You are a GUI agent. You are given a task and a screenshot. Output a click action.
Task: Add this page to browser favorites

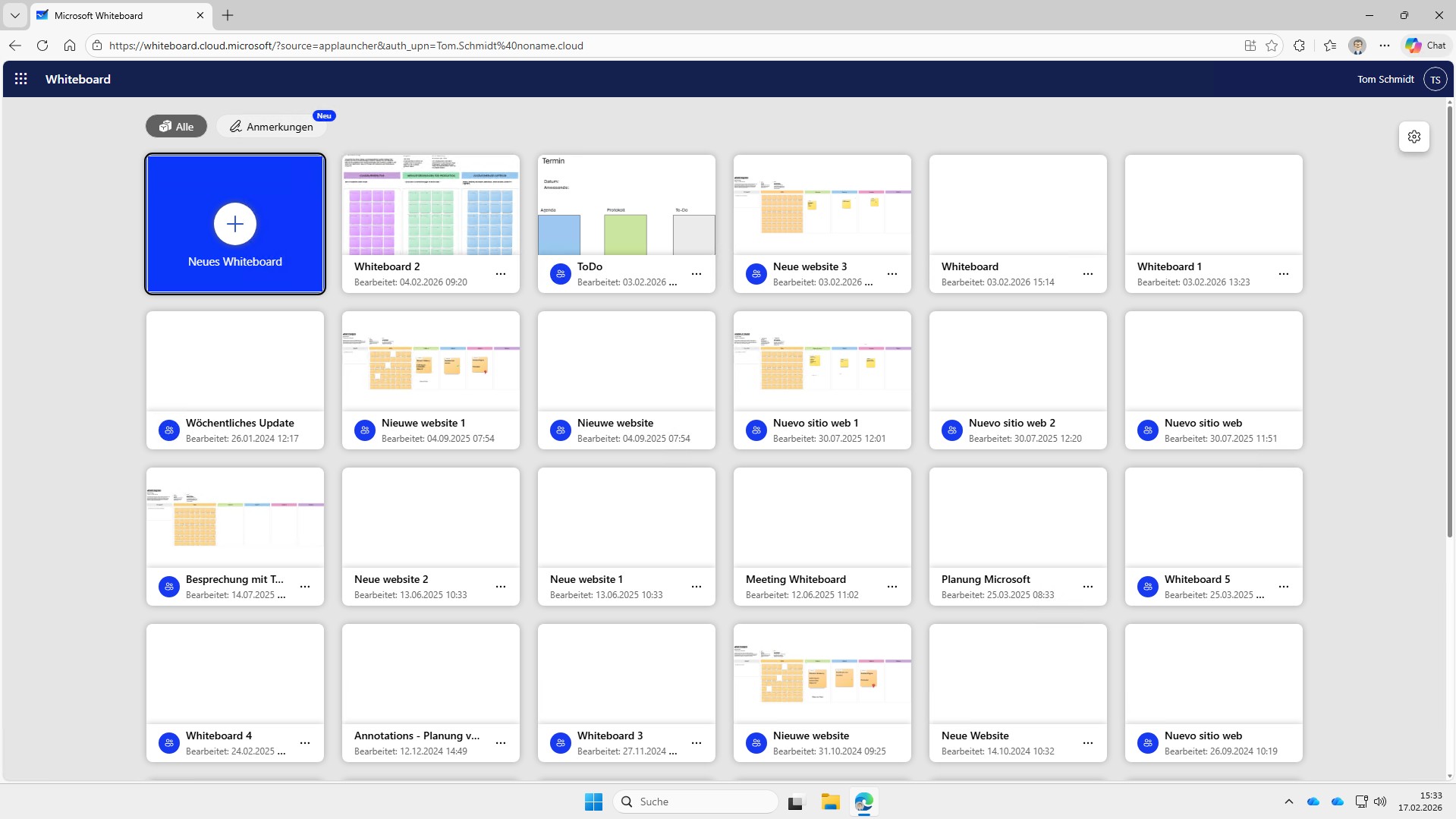[x=1272, y=46]
